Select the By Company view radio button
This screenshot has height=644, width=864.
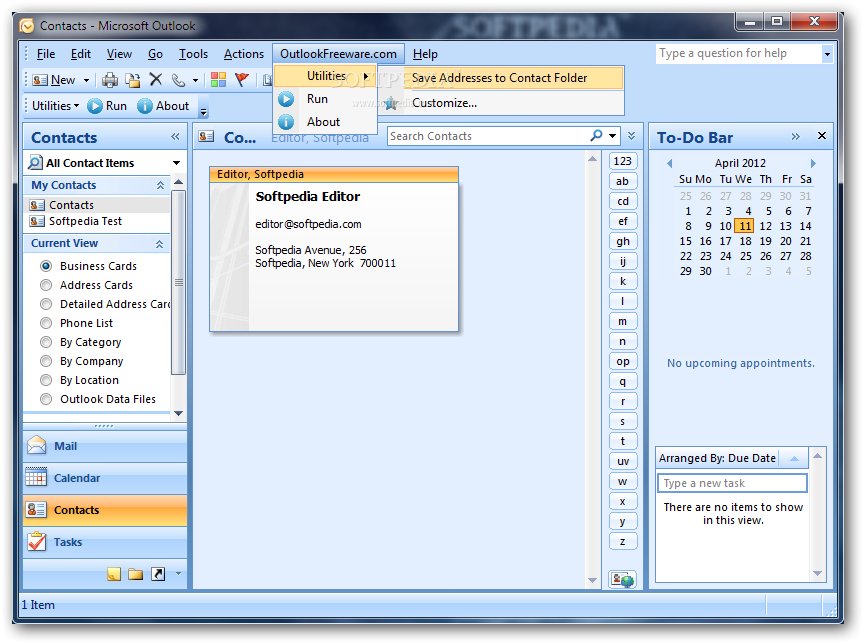(x=46, y=361)
